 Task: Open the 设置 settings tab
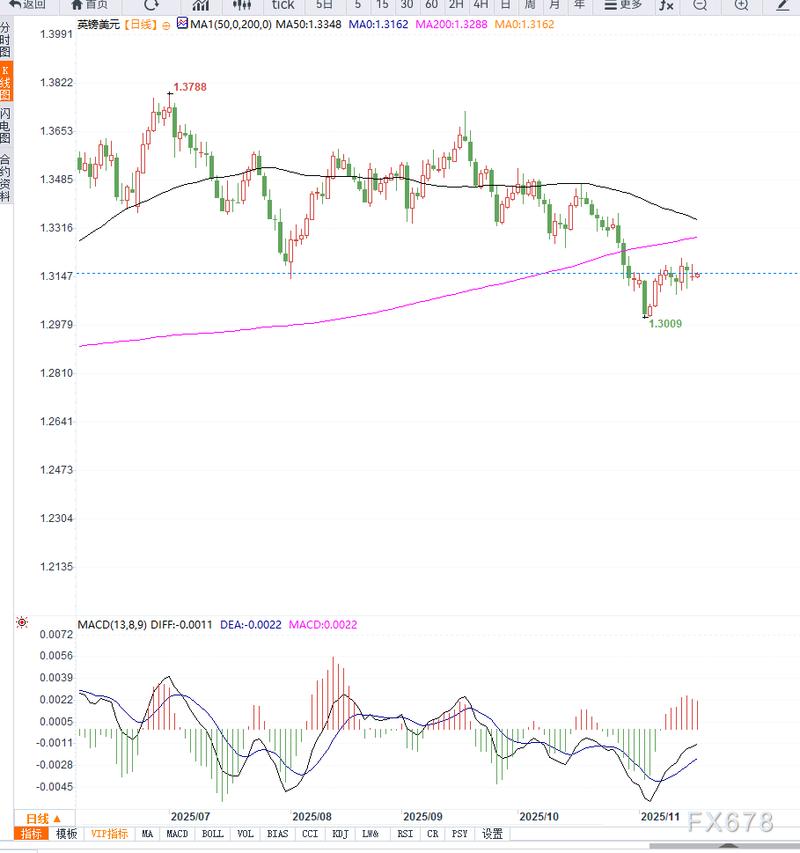[x=492, y=833]
